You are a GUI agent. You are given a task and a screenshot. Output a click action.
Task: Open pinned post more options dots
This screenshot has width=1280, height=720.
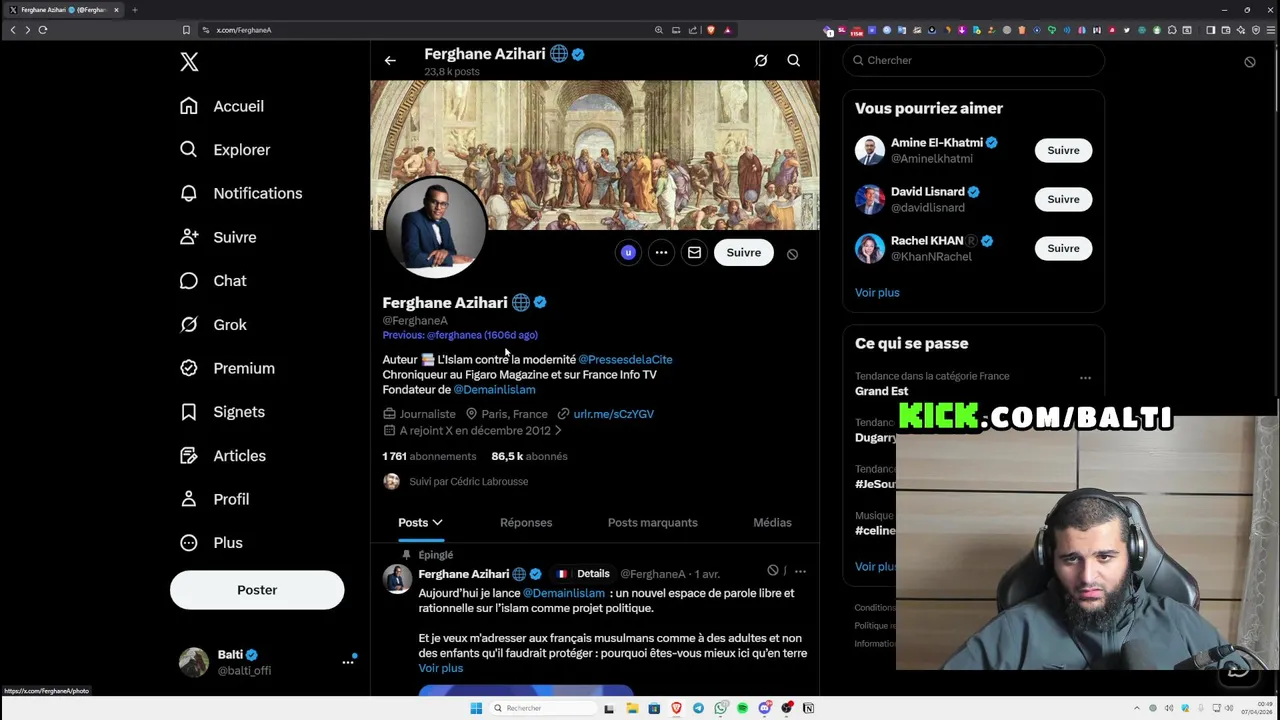pyautogui.click(x=800, y=572)
